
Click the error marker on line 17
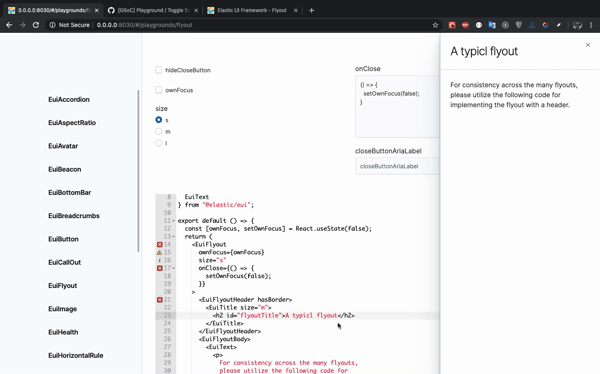click(x=160, y=268)
